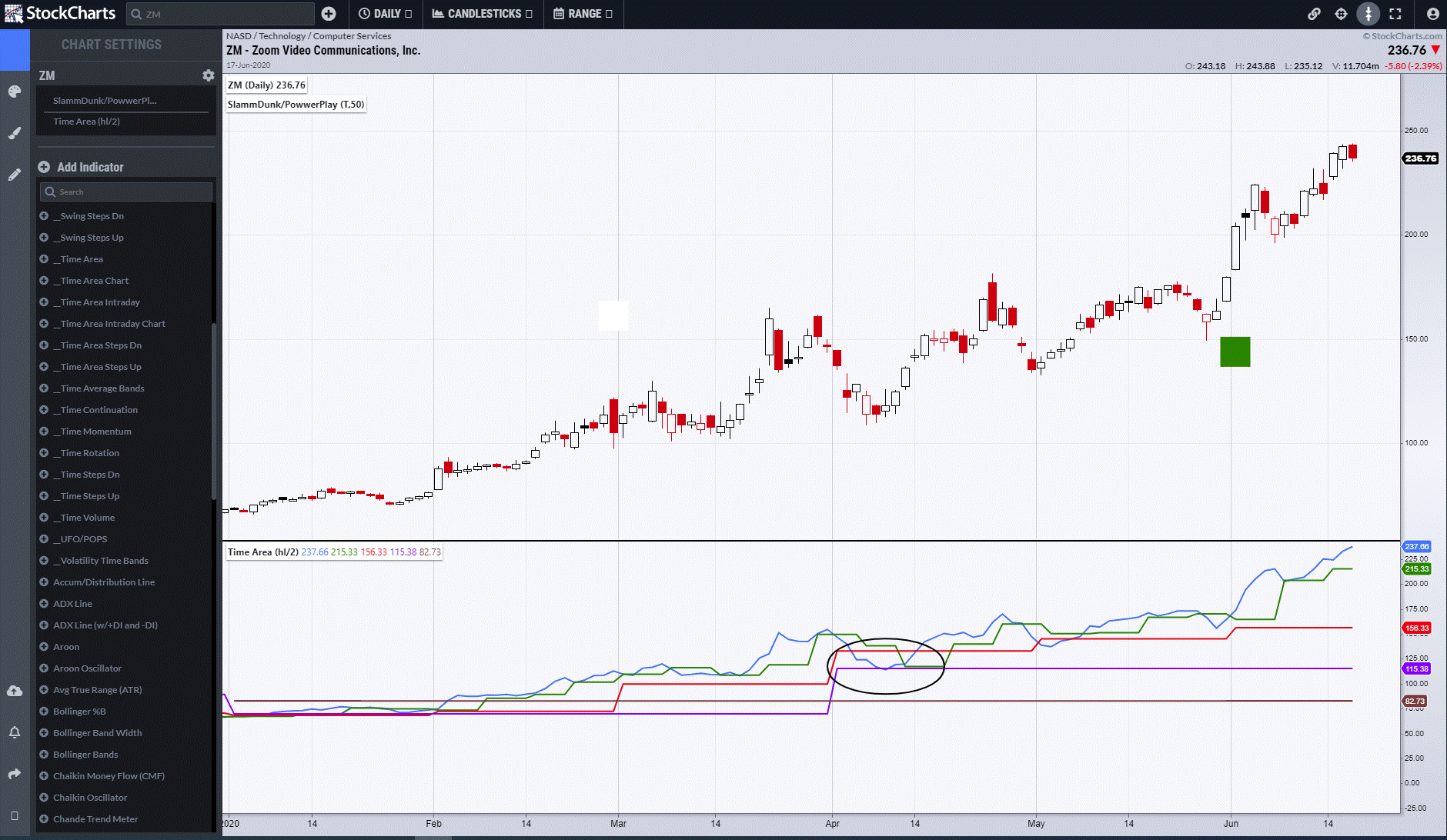This screenshot has width=1447, height=840.
Task: Click the cloud upload save icon
Action: [15, 691]
